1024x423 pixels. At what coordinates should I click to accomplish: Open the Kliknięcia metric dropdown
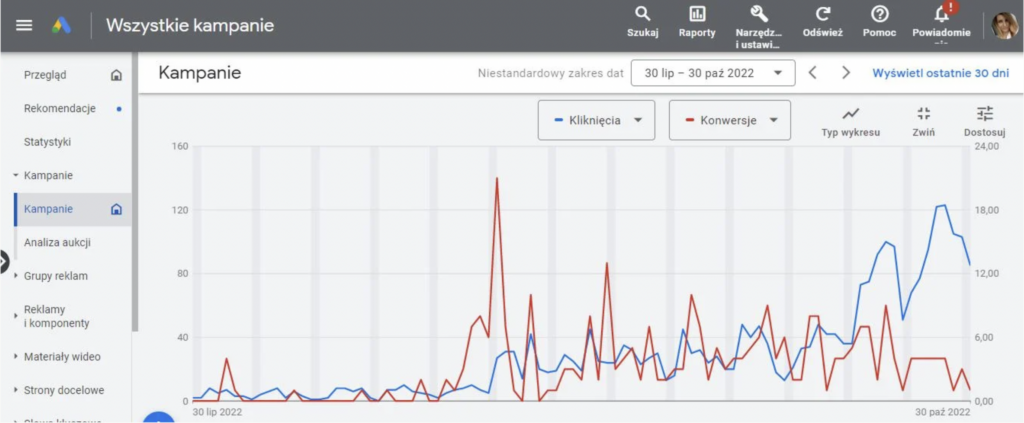(596, 120)
